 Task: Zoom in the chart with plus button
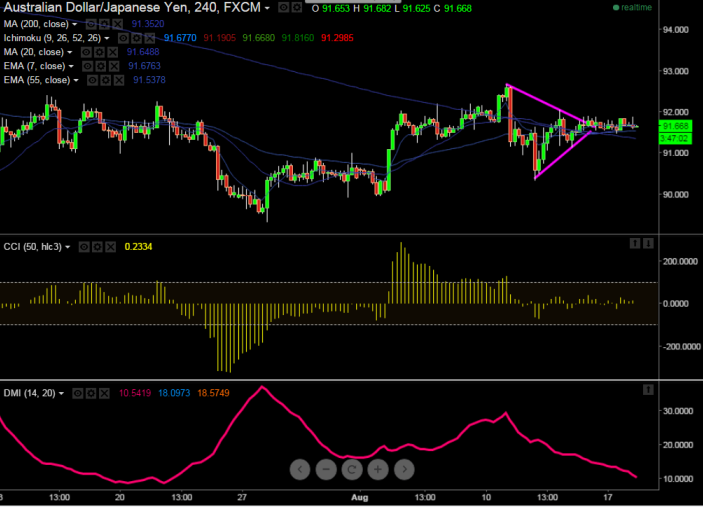pyautogui.click(x=378, y=469)
